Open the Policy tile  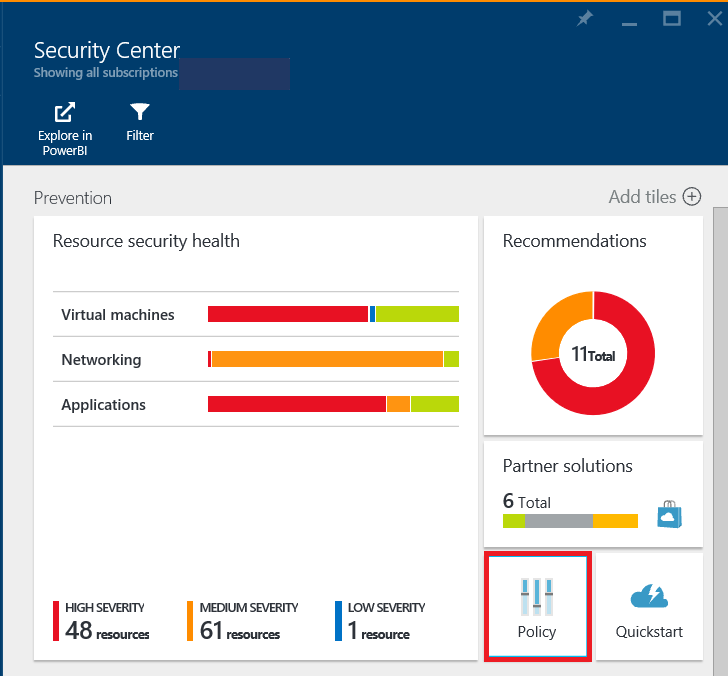pos(538,606)
